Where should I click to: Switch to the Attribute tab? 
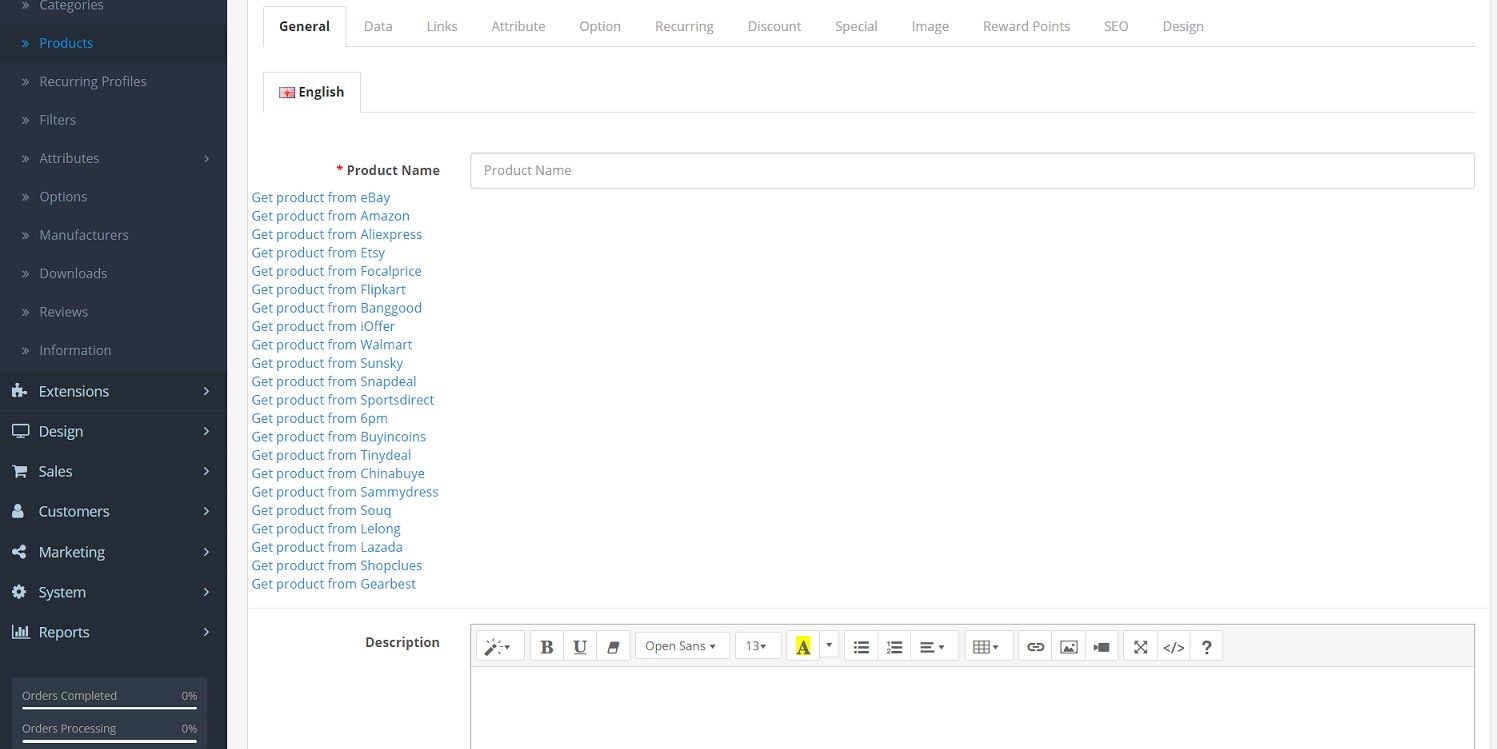coord(518,26)
